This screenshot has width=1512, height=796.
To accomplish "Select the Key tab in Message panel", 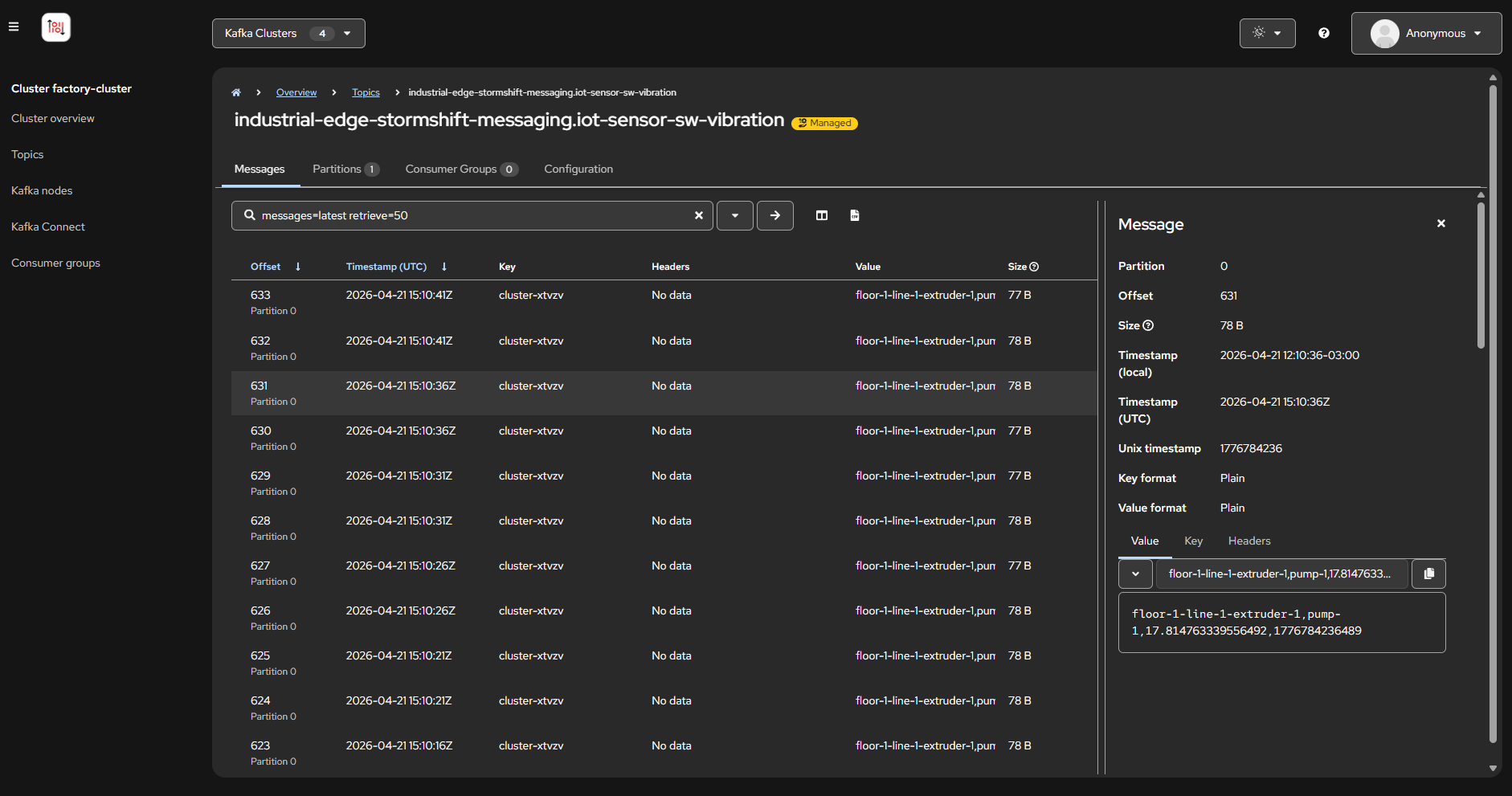I will pyautogui.click(x=1194, y=541).
